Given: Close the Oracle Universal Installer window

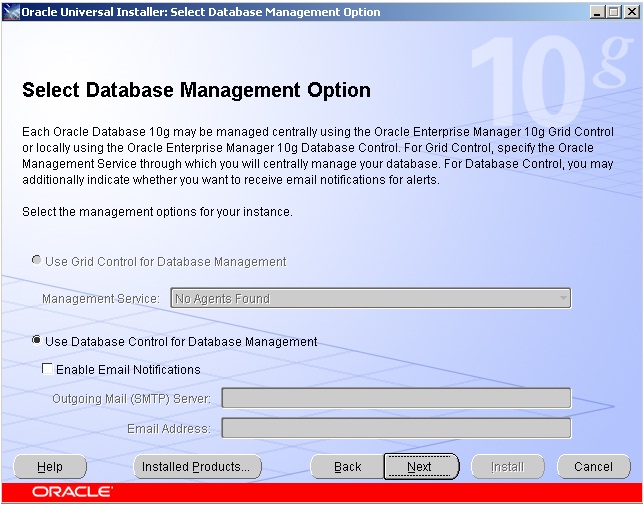Looking at the screenshot, I should click(630, 12).
